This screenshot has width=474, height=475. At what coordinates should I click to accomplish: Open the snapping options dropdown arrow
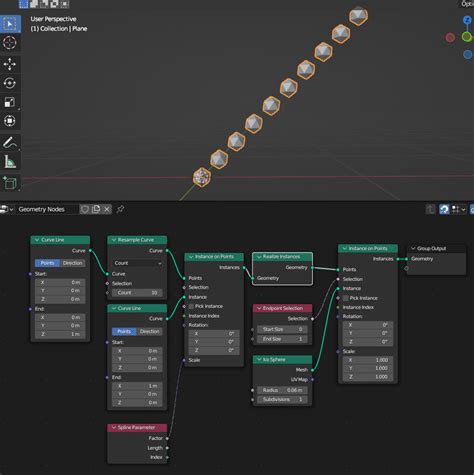tap(463, 209)
